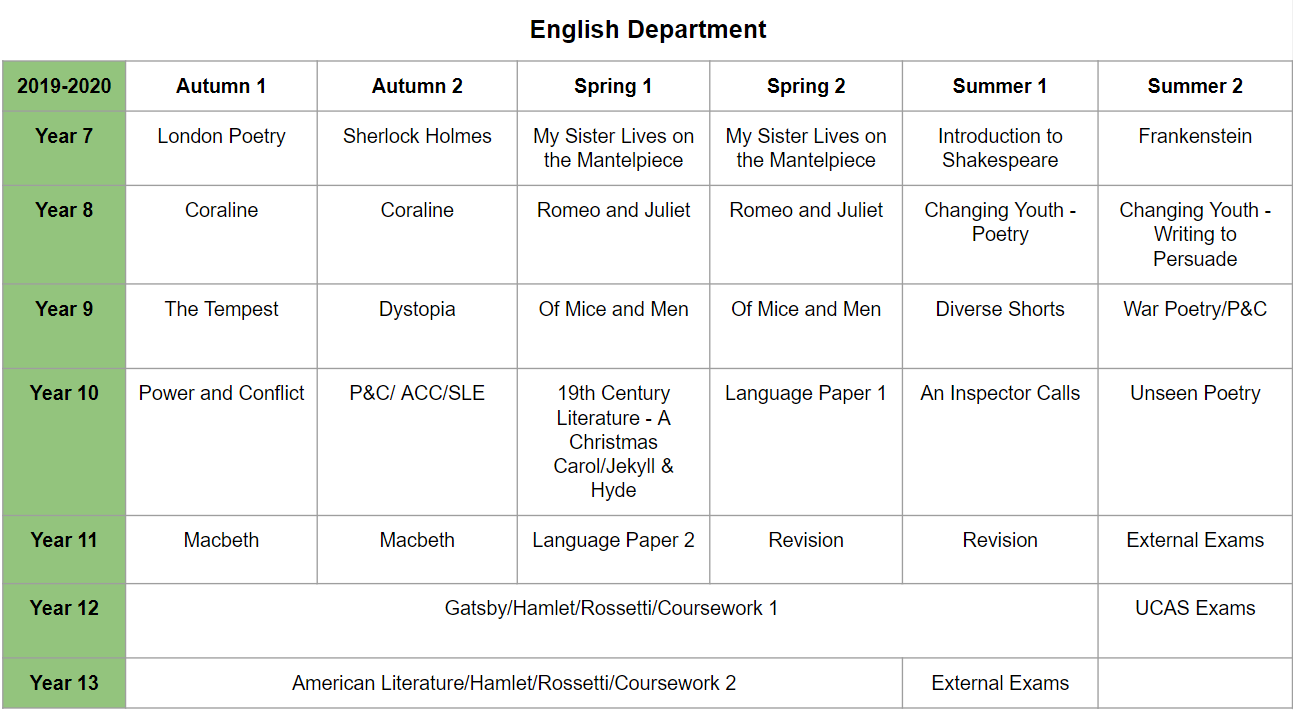
Task: Click the 'London Poetry' cell
Action: click(x=221, y=148)
